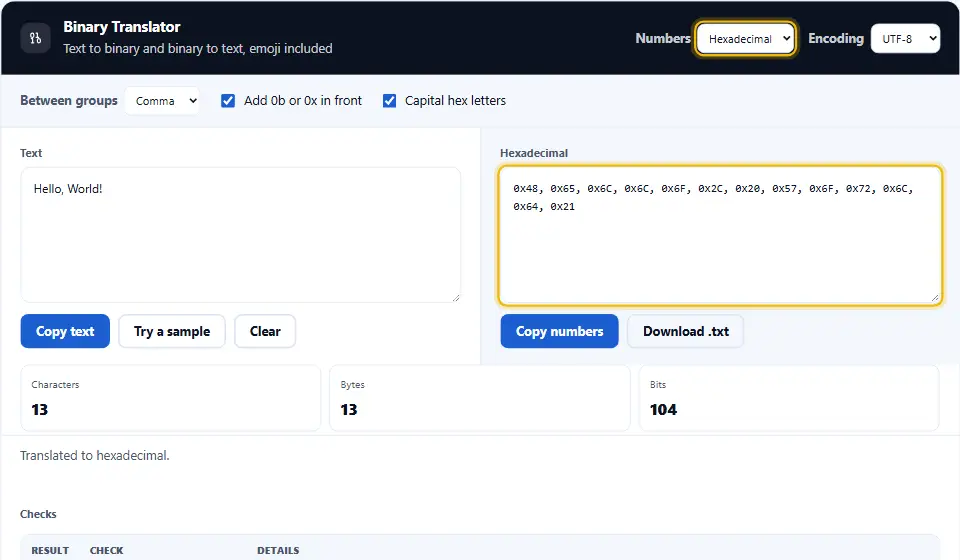Open the Encoding UTF-8 dropdown

[905, 39]
